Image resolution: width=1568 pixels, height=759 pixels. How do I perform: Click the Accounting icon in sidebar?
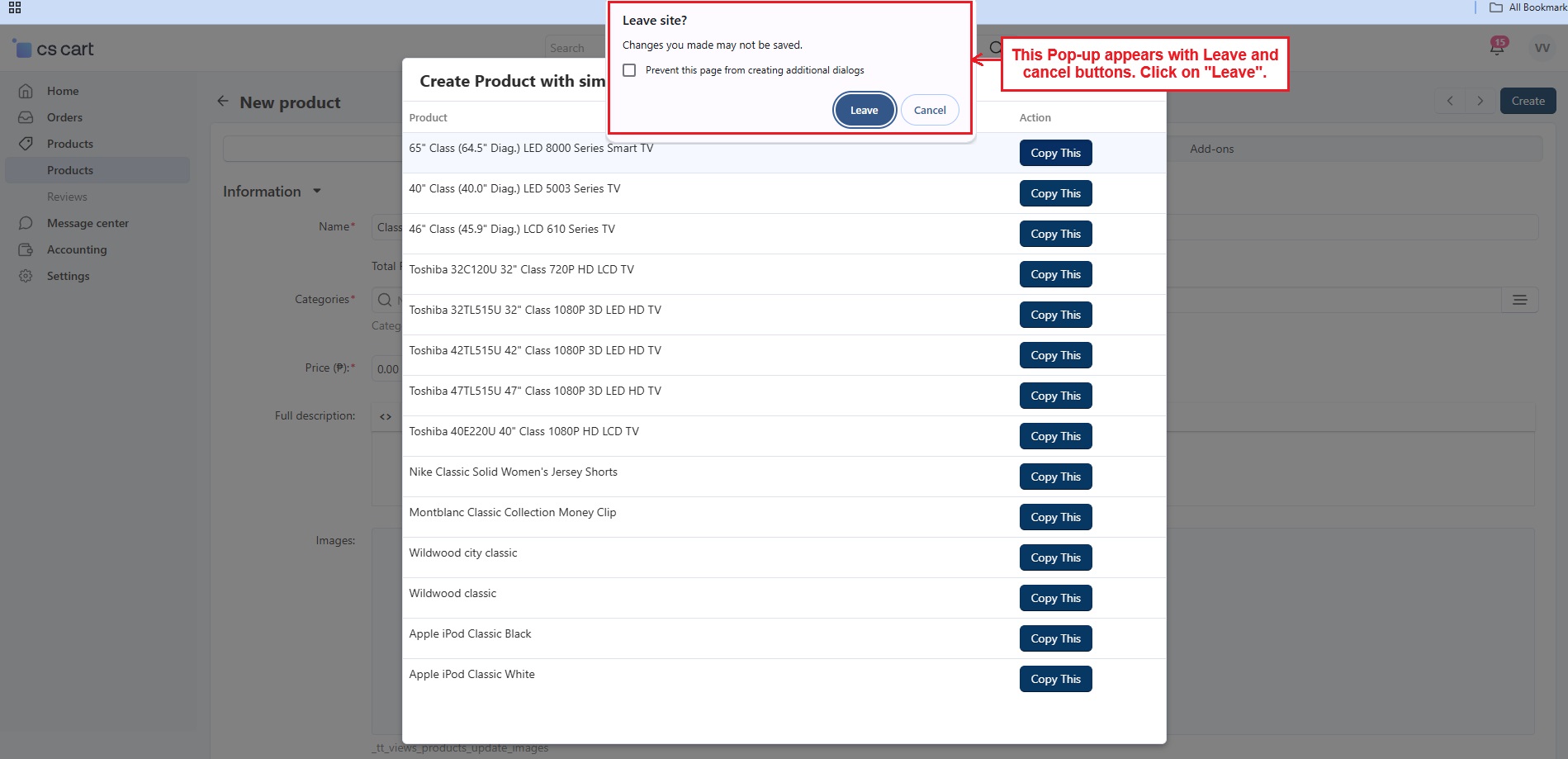(26, 249)
